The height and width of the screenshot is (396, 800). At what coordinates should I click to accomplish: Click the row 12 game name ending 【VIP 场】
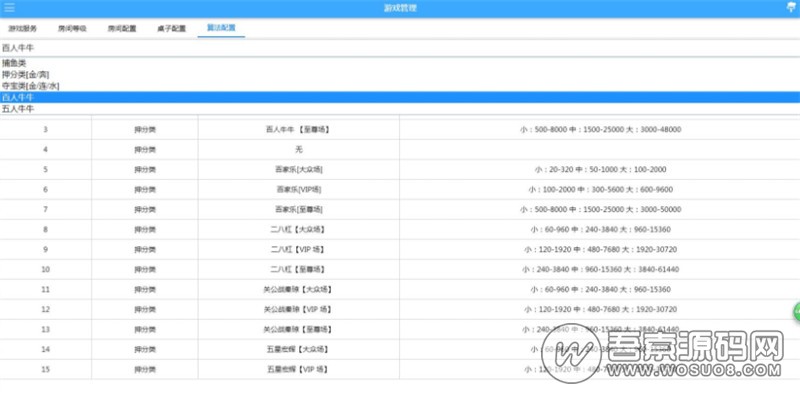[x=299, y=309]
